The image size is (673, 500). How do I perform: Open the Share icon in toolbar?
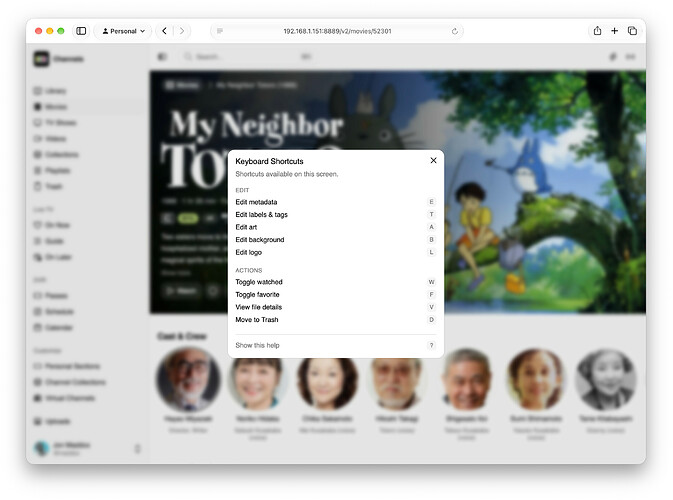point(597,30)
